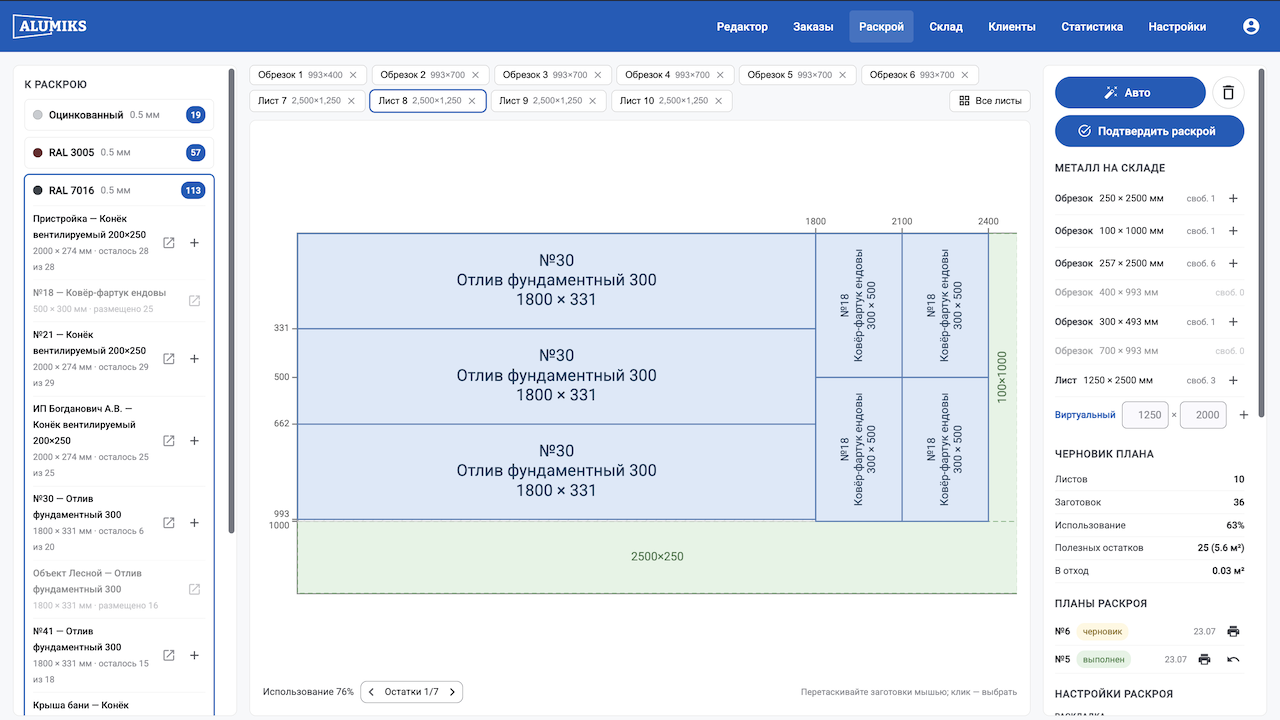Click Подтвердить раскрой button
The height and width of the screenshot is (720, 1280).
pyautogui.click(x=1150, y=131)
